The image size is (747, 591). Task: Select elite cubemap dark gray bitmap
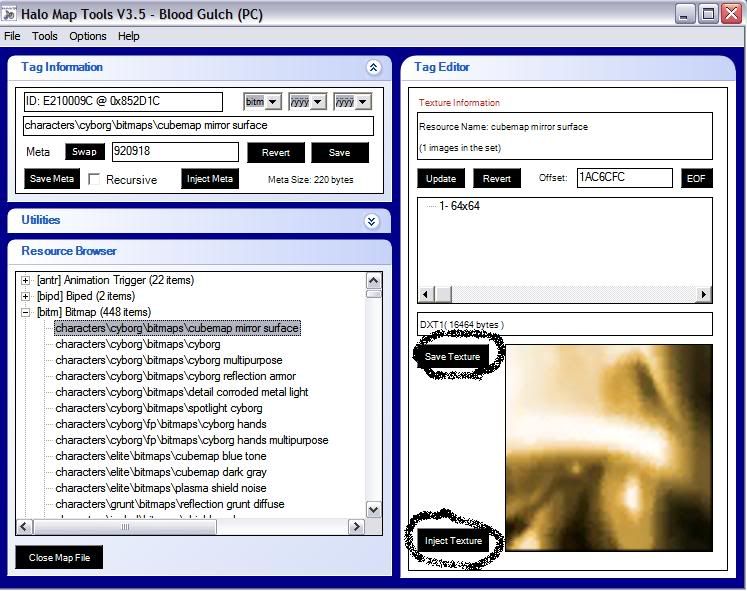pos(161,472)
